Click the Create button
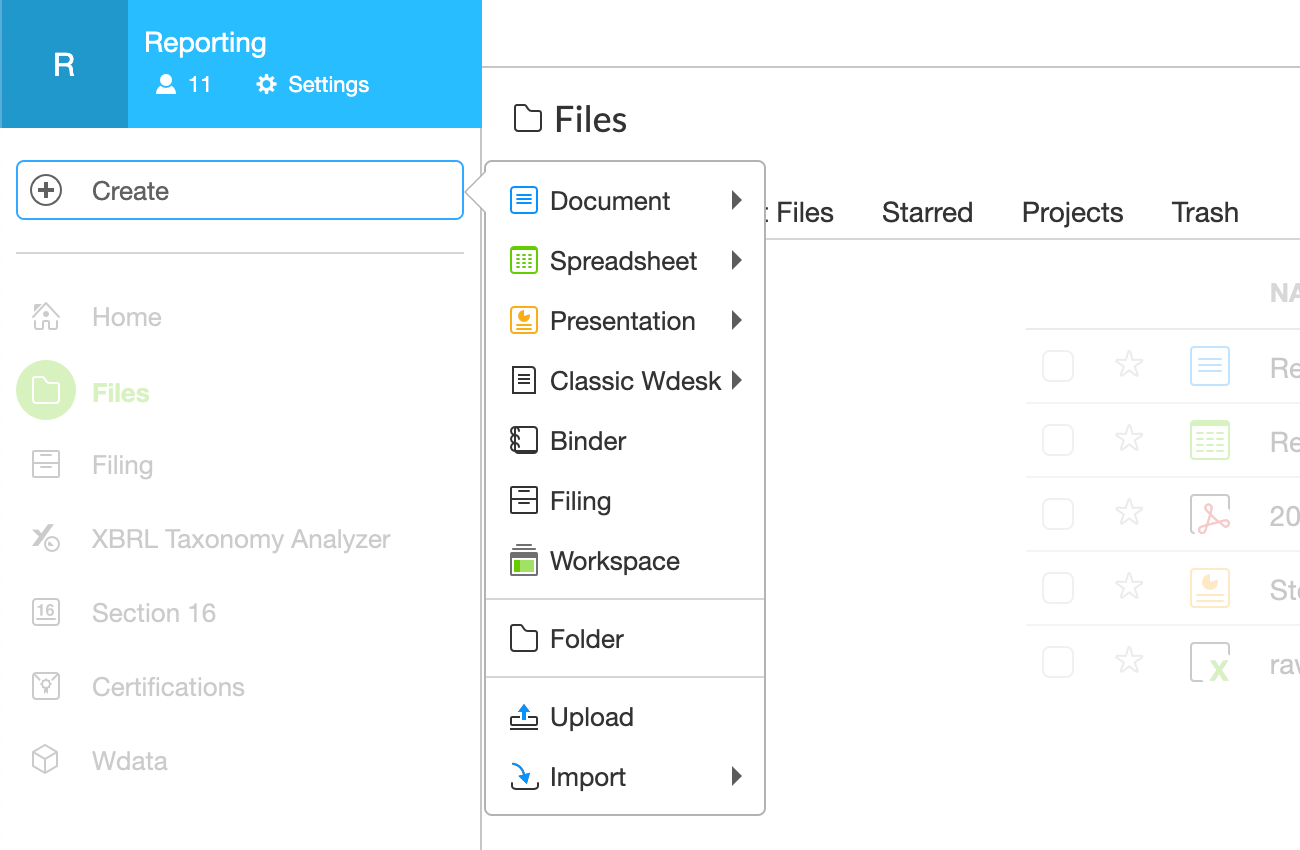This screenshot has height=850, width=1300. (x=240, y=190)
